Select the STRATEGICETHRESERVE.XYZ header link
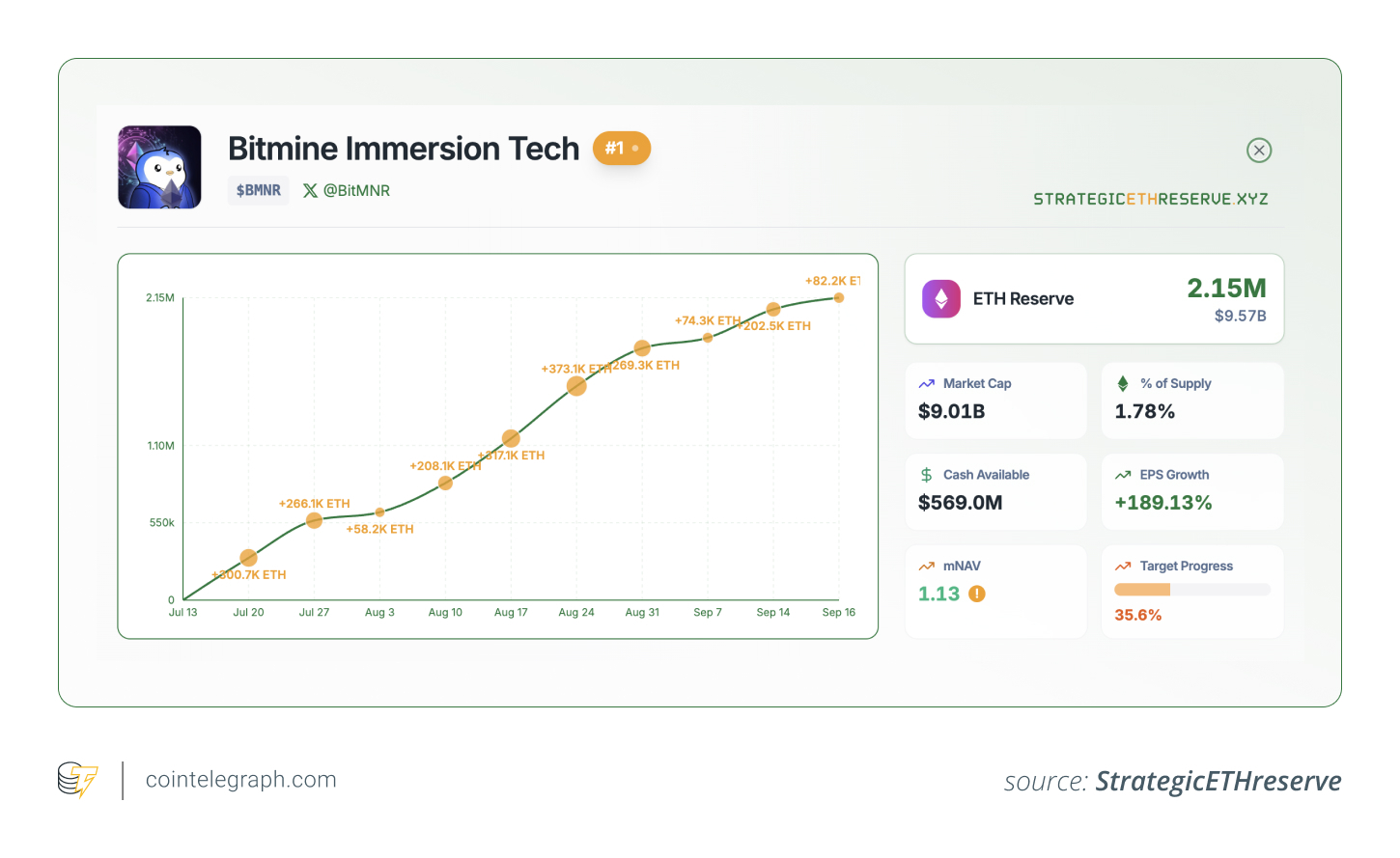Screen dimensions: 1400x858 click(1150, 199)
